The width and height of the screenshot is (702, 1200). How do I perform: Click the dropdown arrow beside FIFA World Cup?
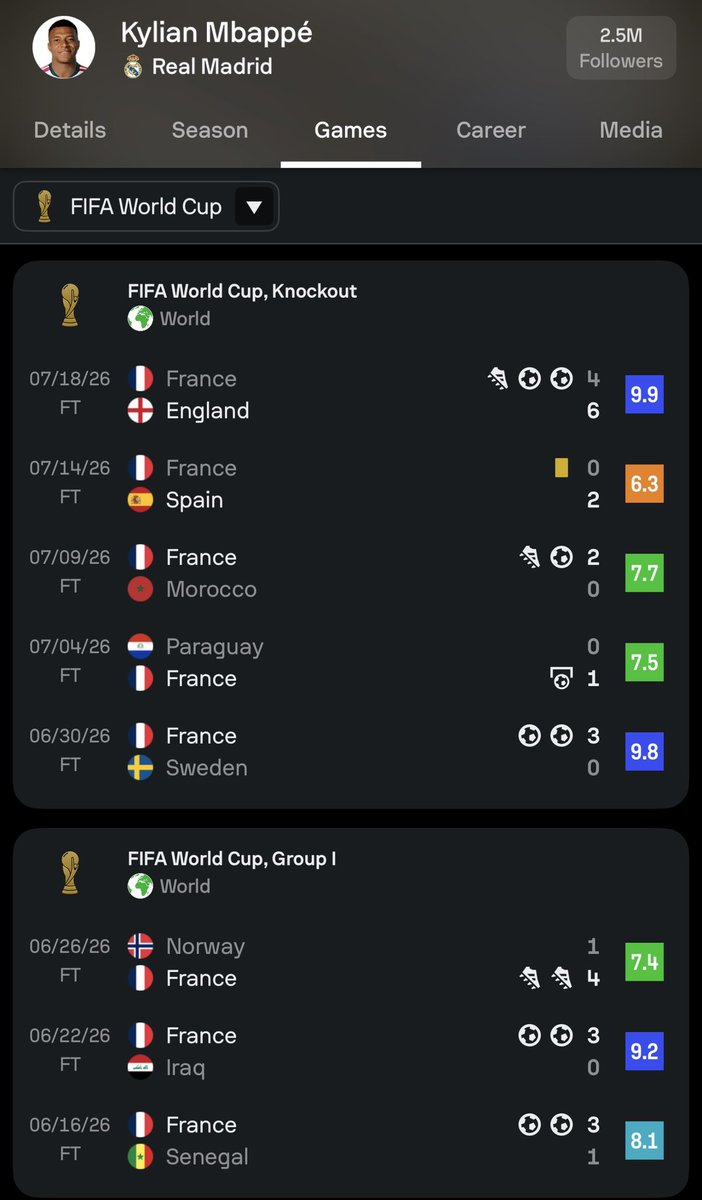[254, 207]
